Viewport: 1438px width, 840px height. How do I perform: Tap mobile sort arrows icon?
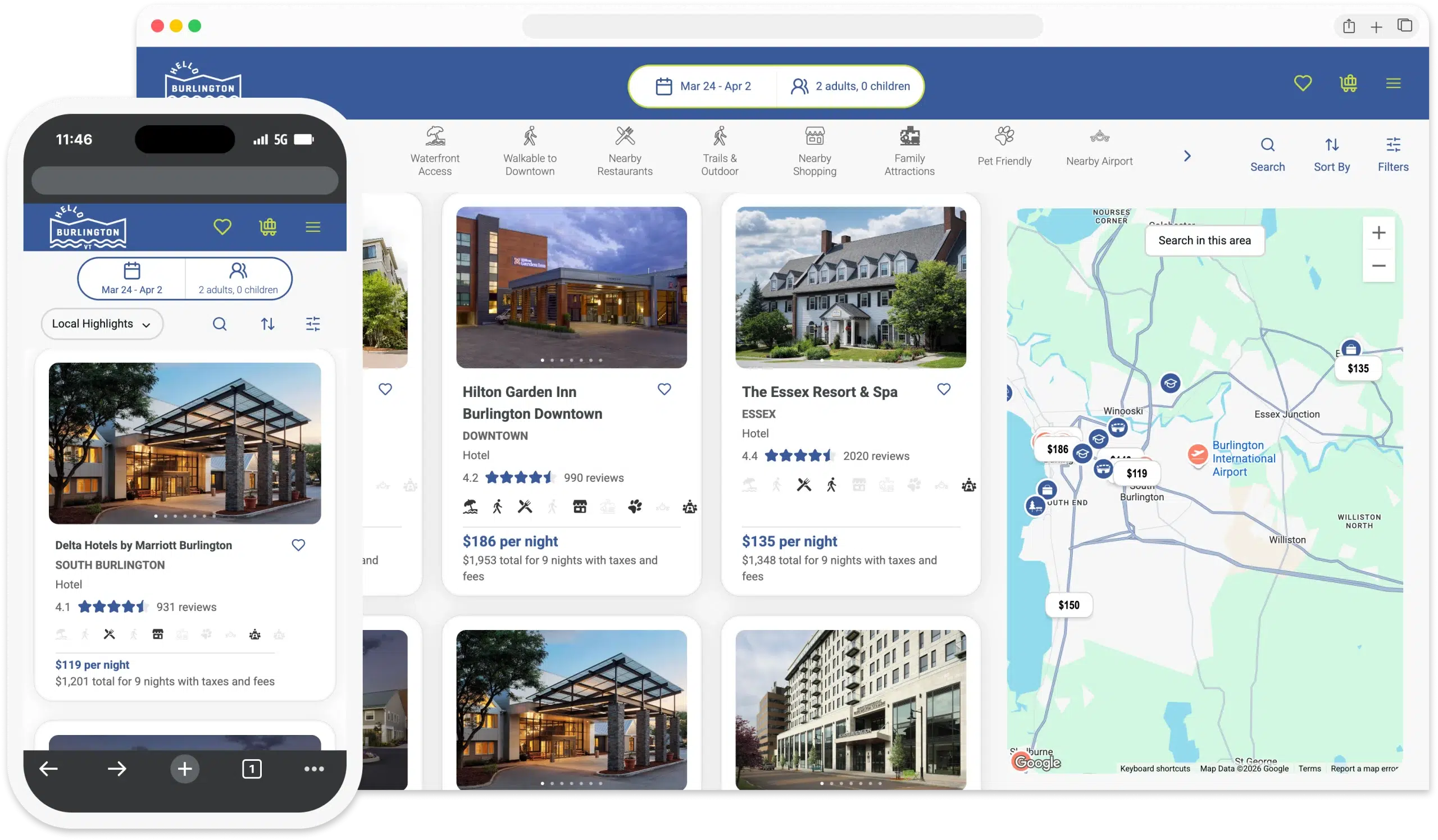click(x=267, y=324)
